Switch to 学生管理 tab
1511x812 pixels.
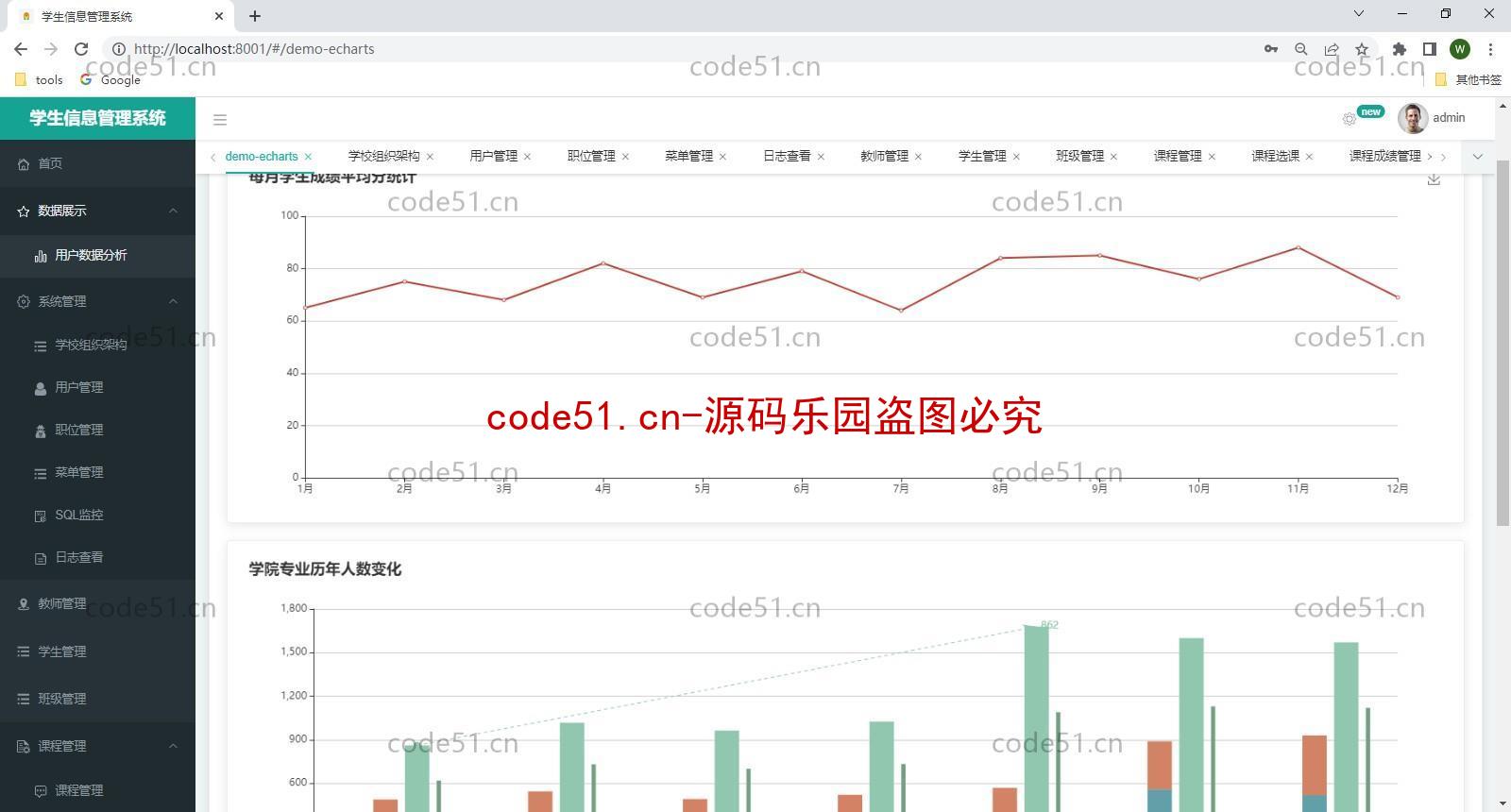[982, 157]
